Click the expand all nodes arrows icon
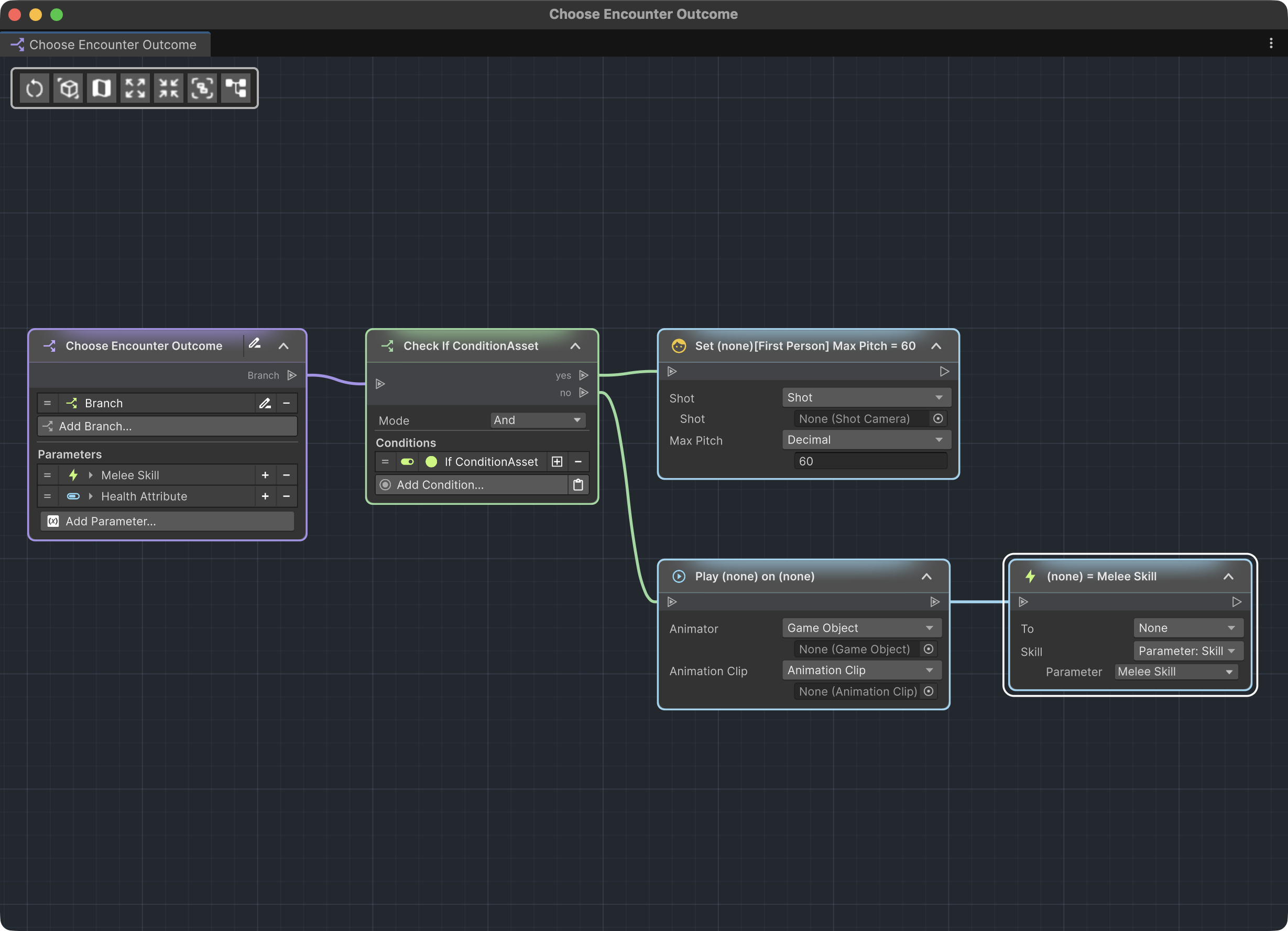Image resolution: width=1288 pixels, height=931 pixels. [135, 88]
